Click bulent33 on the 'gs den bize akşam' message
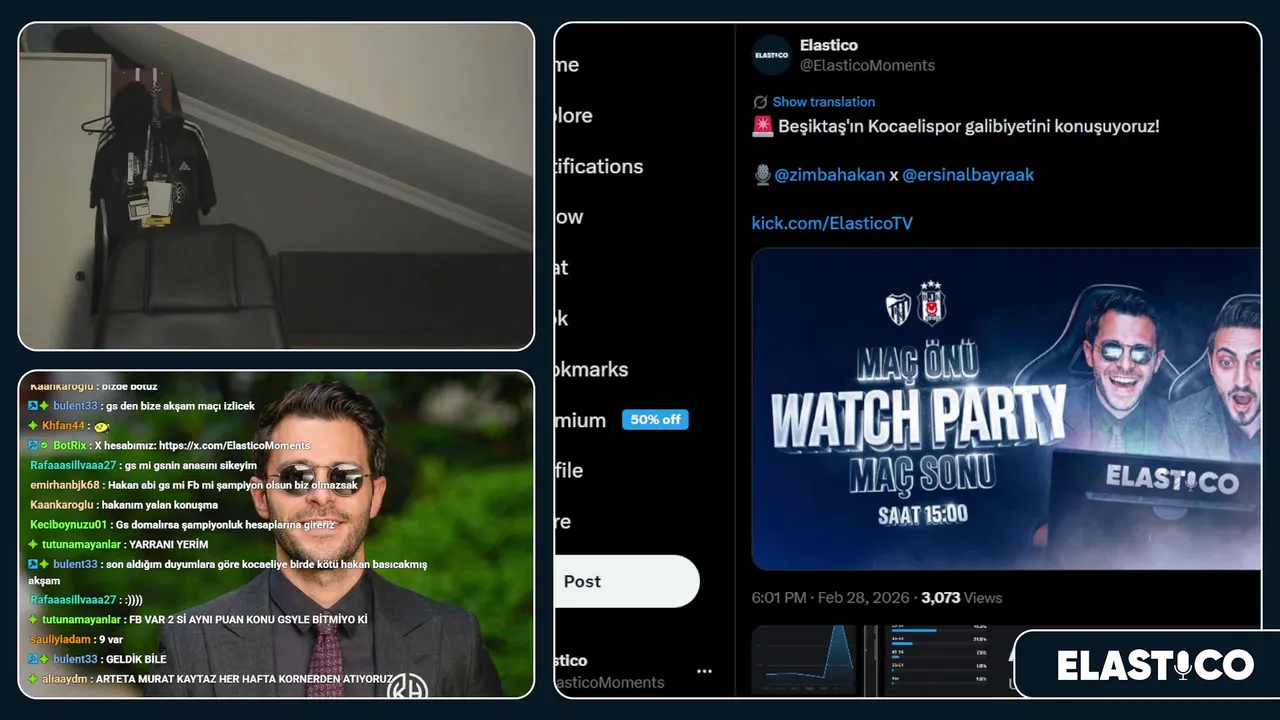1280x720 pixels. point(75,406)
